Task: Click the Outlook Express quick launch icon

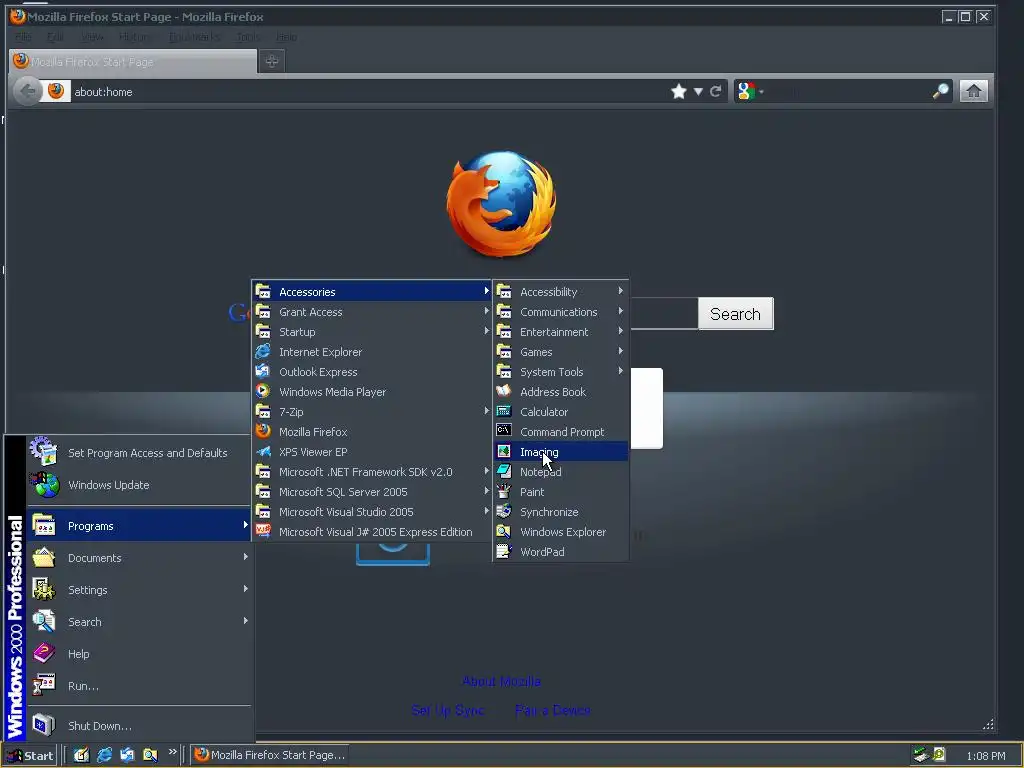Action: click(x=127, y=755)
